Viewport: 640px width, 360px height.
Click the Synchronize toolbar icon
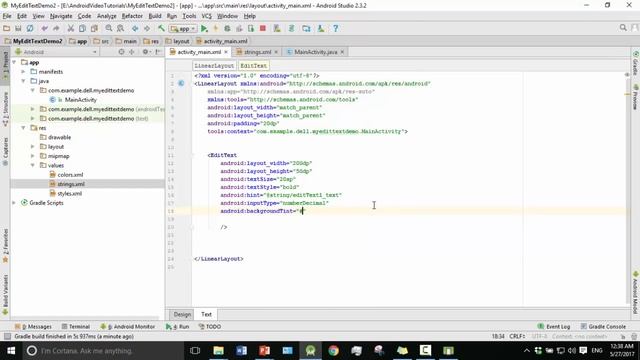click(30, 29)
